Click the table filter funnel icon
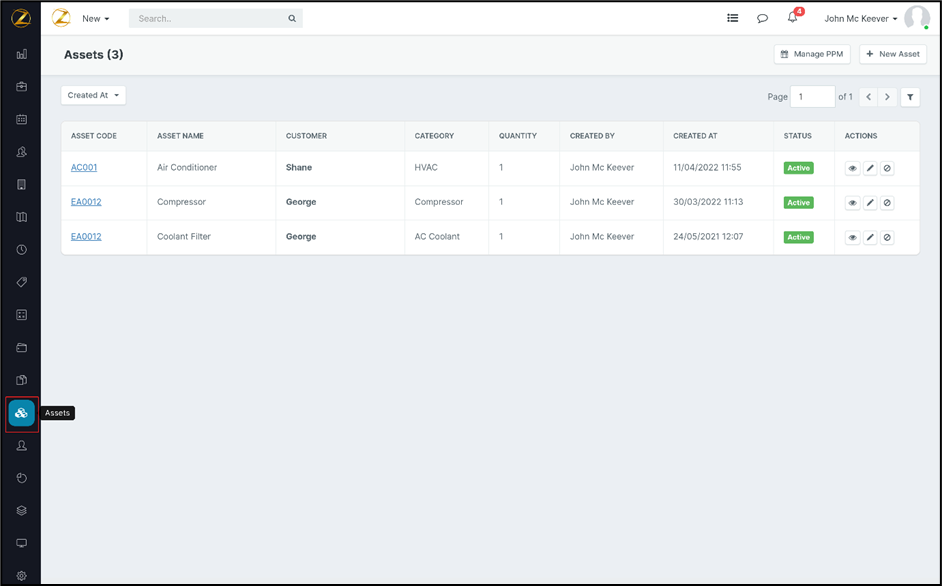 click(x=910, y=97)
